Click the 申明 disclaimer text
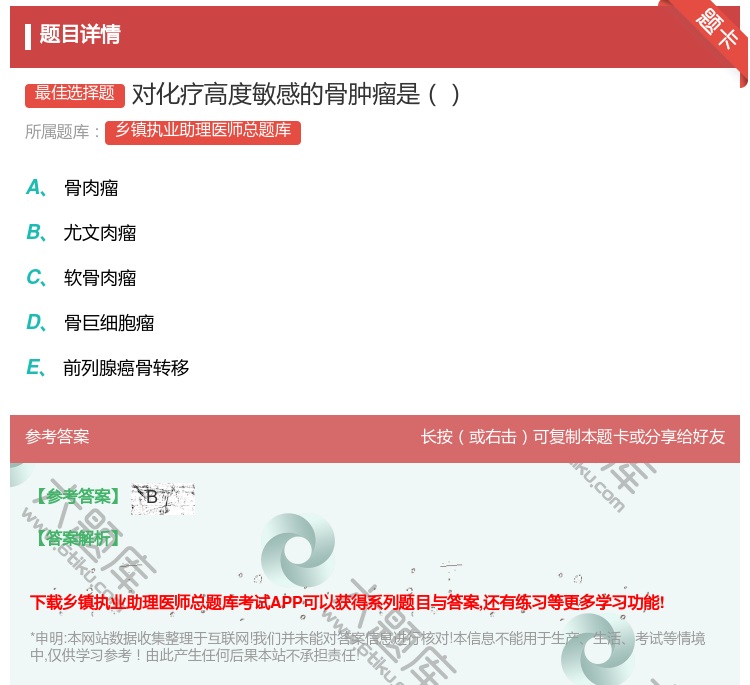The width and height of the screenshot is (750, 685). tap(367, 647)
